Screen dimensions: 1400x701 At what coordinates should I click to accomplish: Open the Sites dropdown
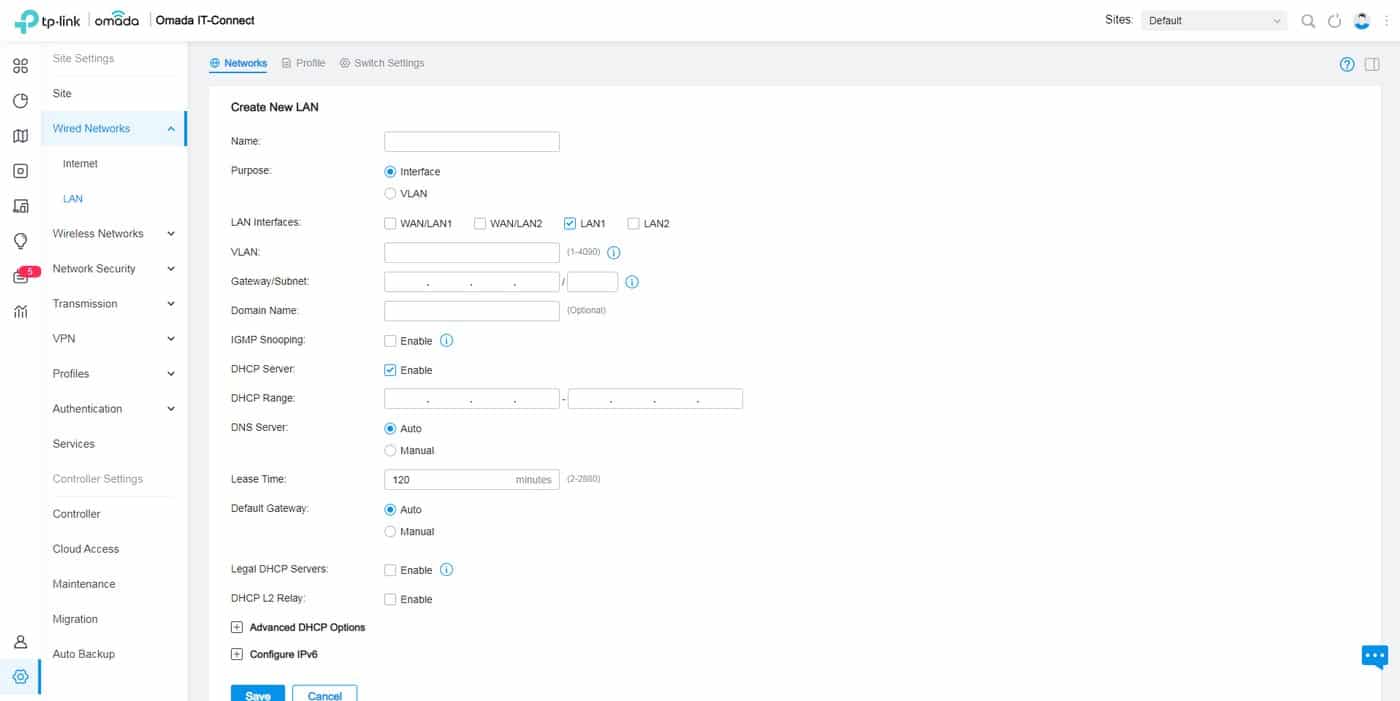tap(1214, 21)
